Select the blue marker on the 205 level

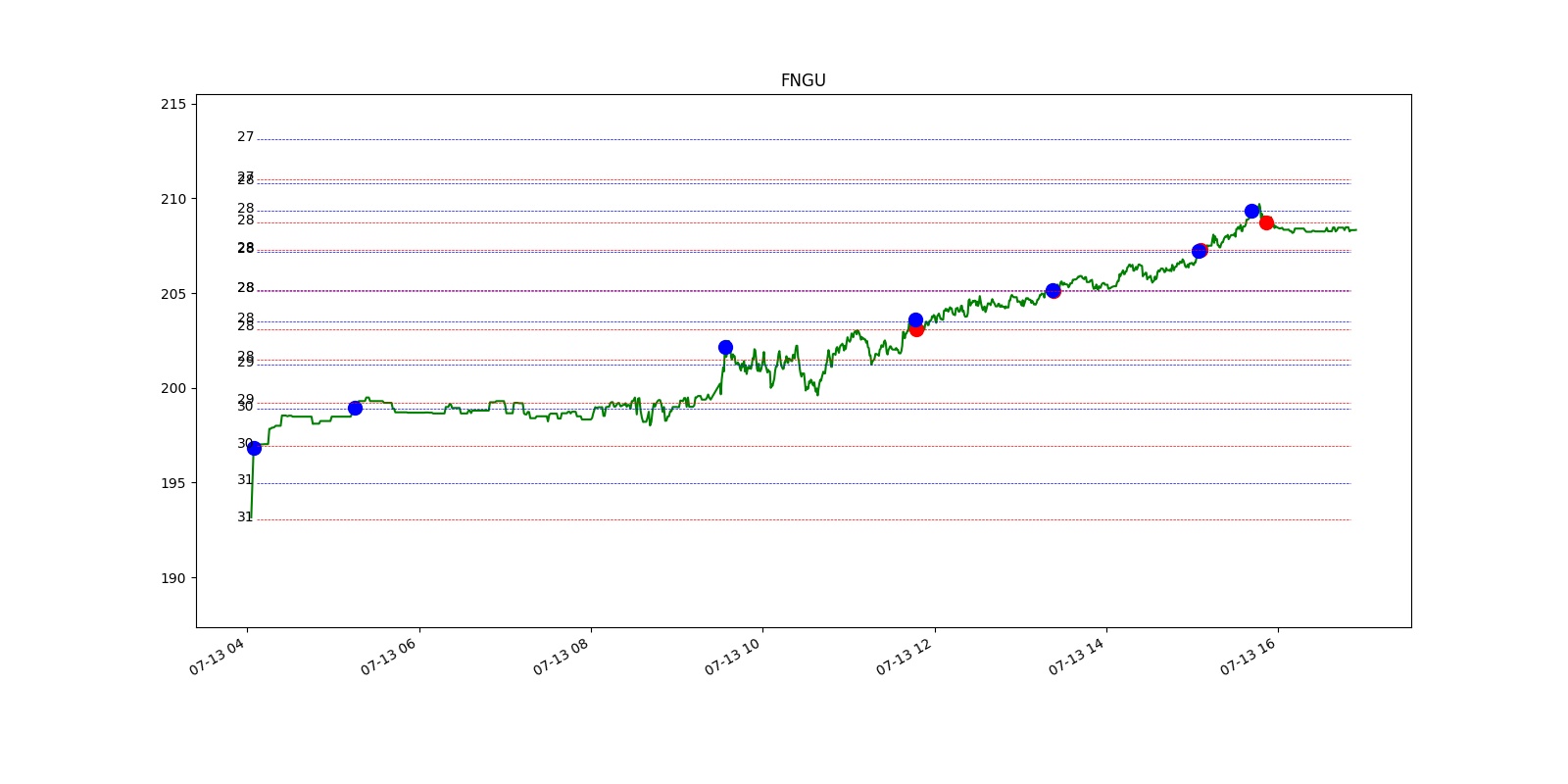pos(1053,290)
